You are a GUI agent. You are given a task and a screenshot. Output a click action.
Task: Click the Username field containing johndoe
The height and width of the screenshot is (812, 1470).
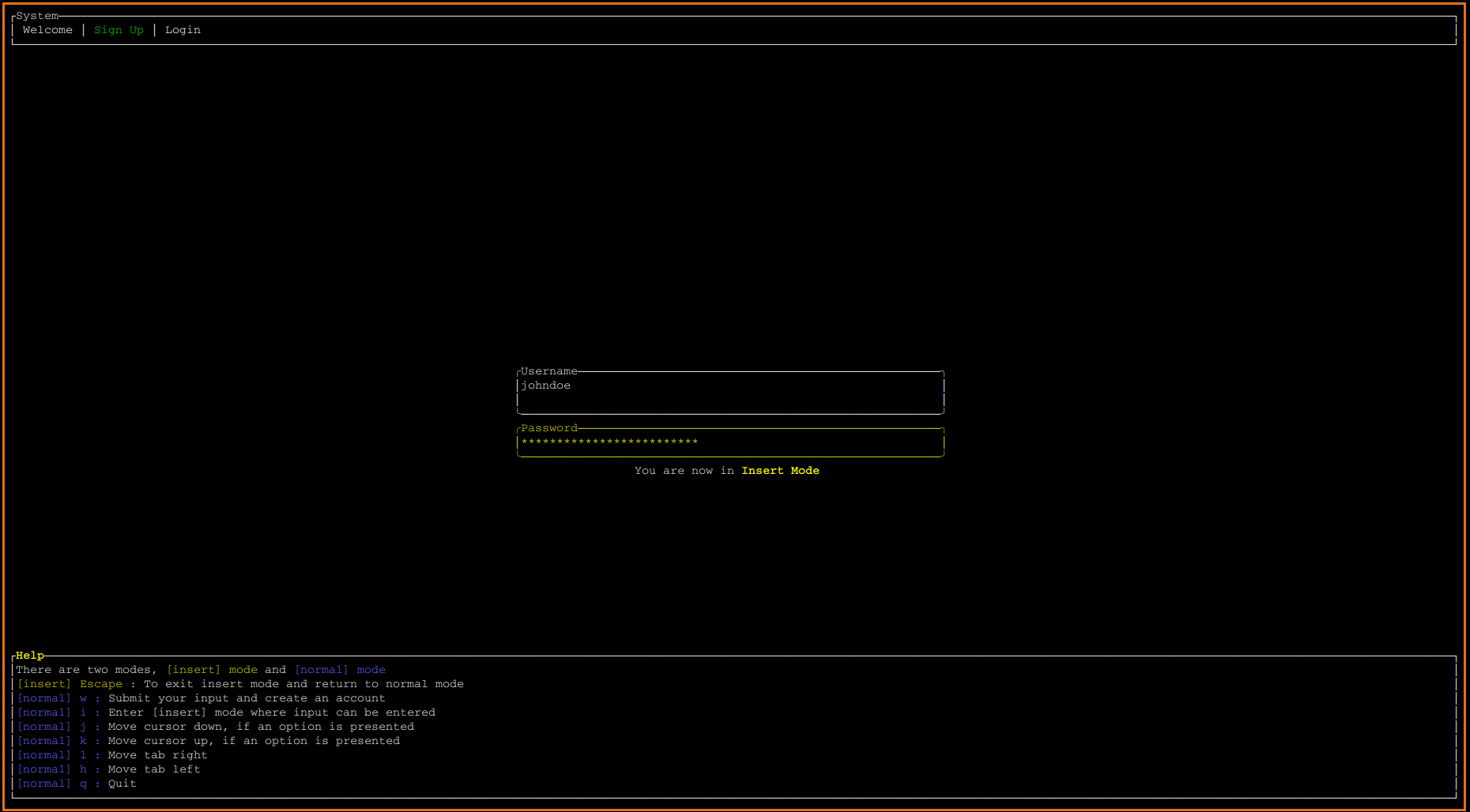[x=730, y=393]
